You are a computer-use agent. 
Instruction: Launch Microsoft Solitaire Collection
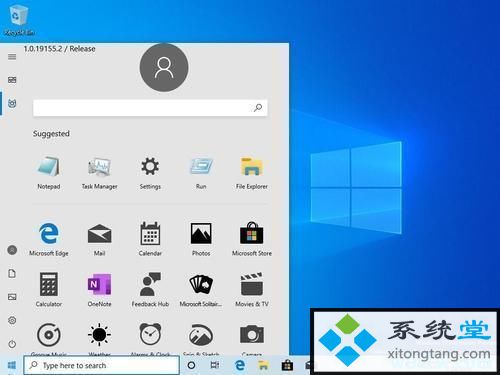click(201, 289)
